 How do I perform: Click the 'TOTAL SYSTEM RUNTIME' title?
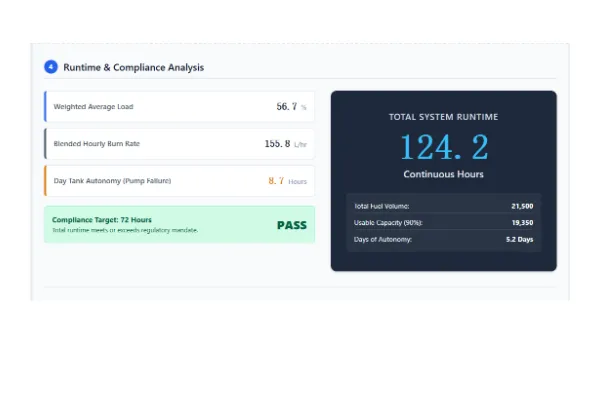coord(443,117)
